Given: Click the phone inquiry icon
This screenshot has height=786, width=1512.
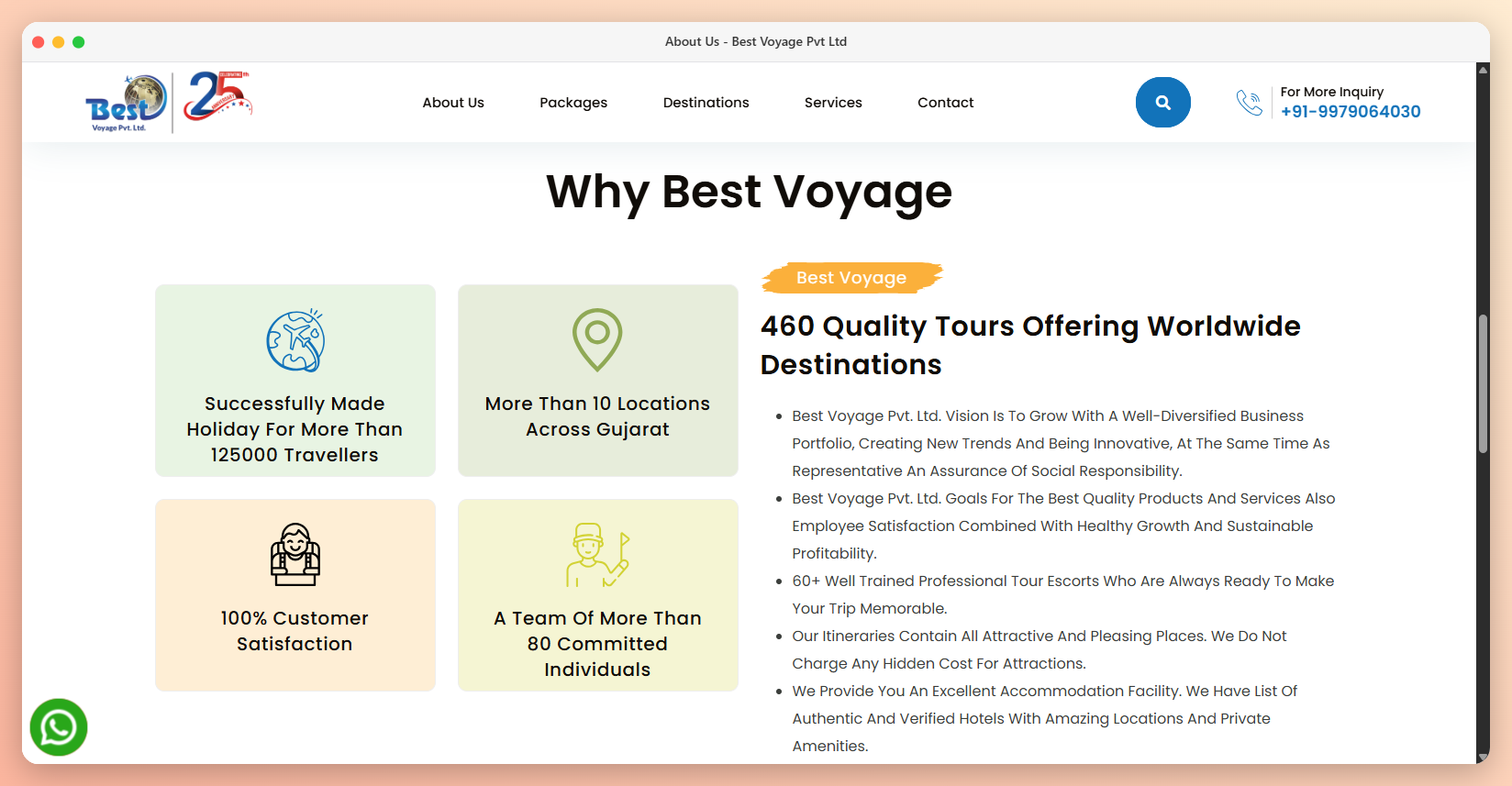Looking at the screenshot, I should pos(1249,103).
